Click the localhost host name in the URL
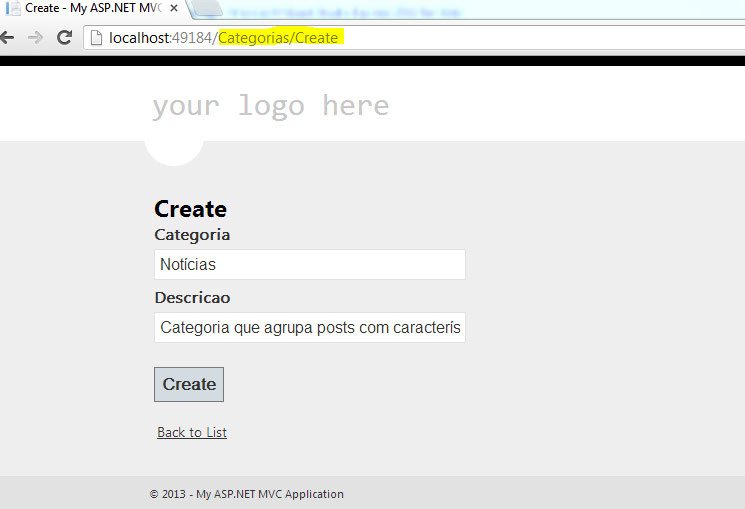The width and height of the screenshot is (745, 509). click(139, 38)
